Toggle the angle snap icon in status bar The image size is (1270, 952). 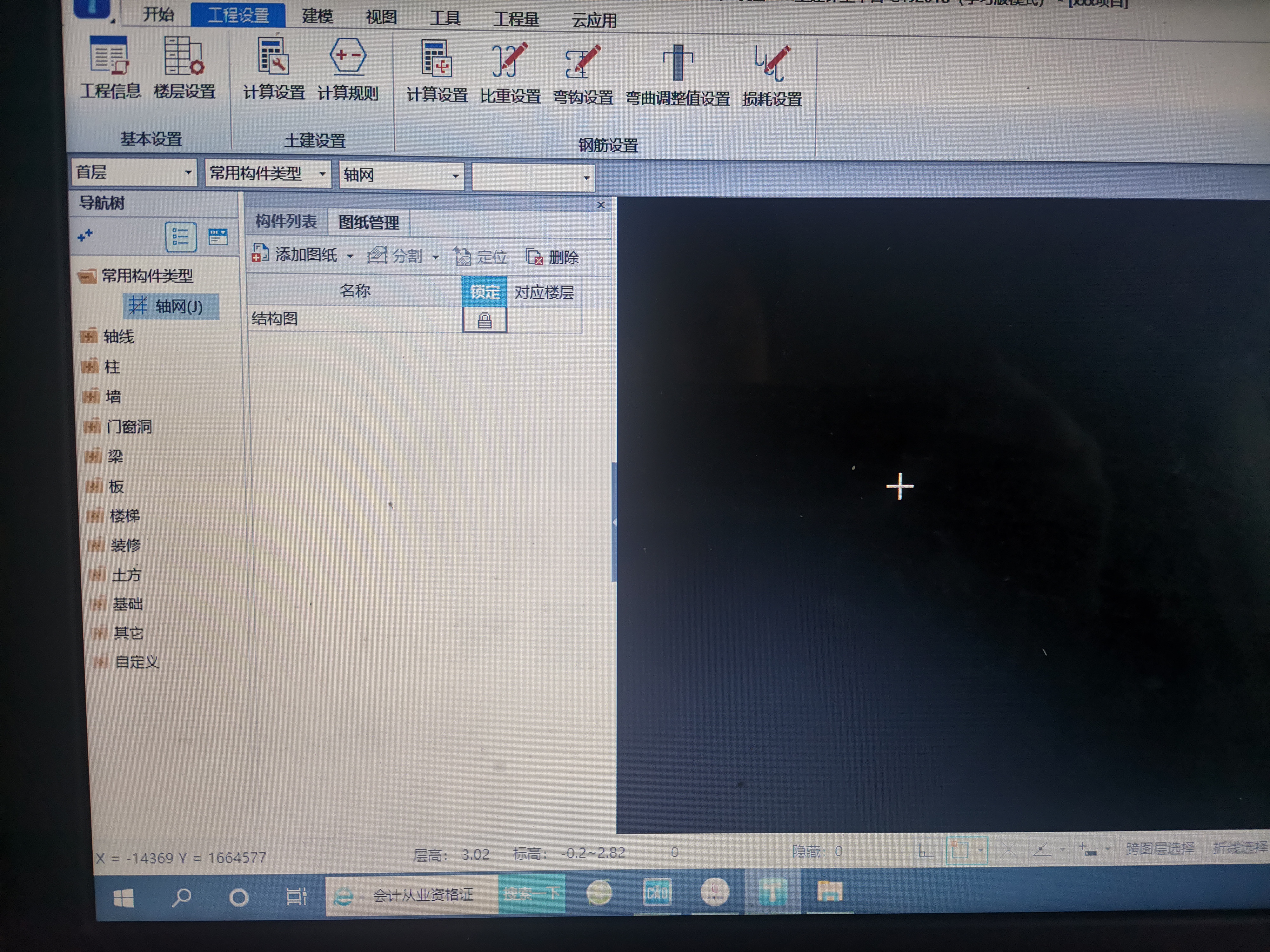(x=1042, y=849)
